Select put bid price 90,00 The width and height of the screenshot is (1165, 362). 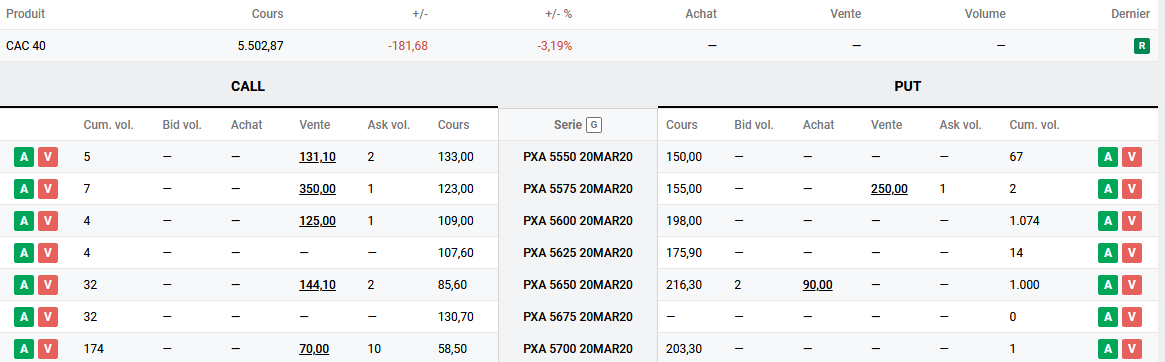[817, 285]
